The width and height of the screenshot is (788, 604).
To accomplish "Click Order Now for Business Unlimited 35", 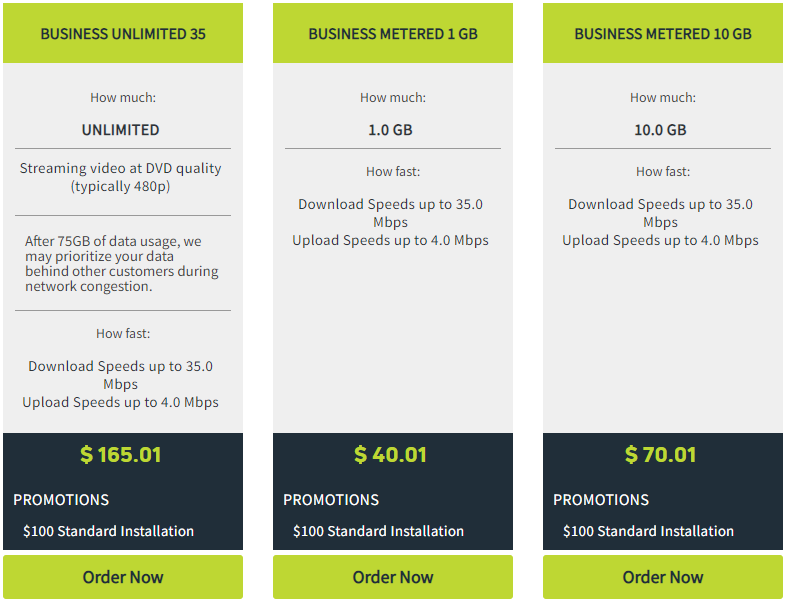I will (x=123, y=577).
